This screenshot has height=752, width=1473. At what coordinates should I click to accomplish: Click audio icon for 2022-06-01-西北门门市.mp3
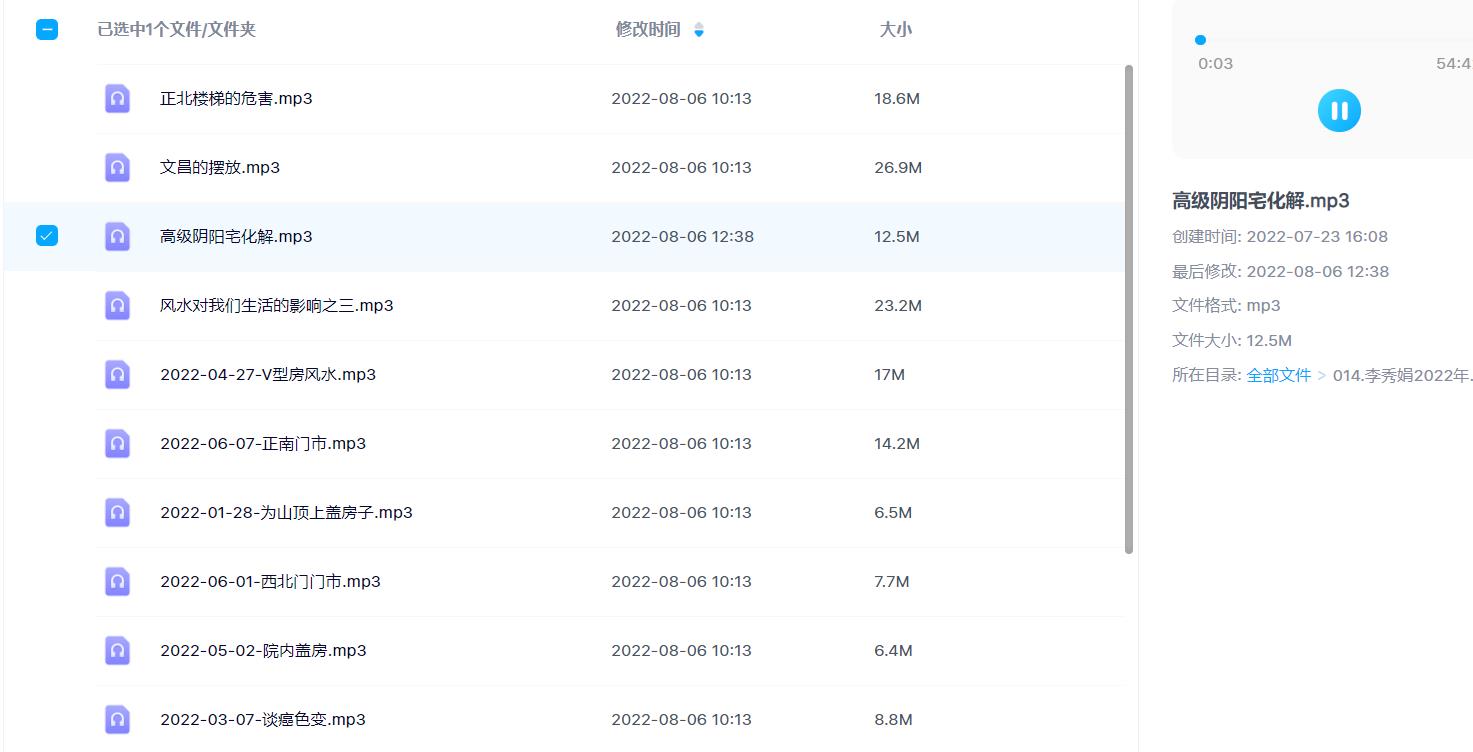(117, 582)
